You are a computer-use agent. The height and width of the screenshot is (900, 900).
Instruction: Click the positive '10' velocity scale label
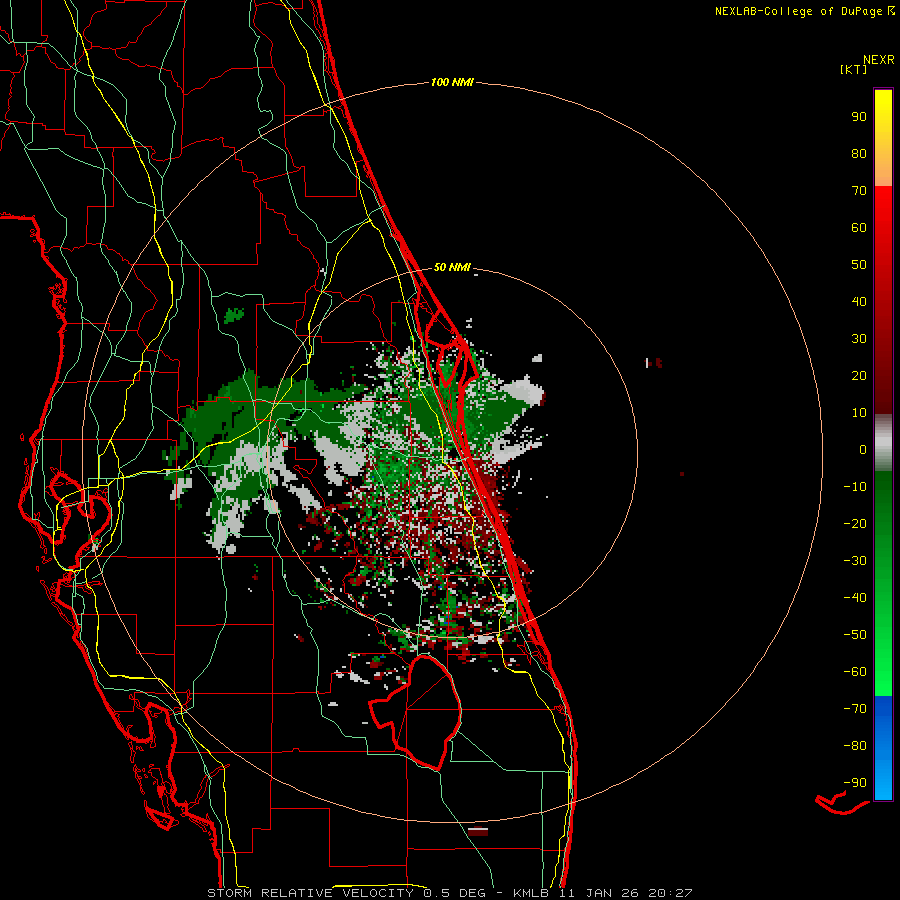pos(859,413)
